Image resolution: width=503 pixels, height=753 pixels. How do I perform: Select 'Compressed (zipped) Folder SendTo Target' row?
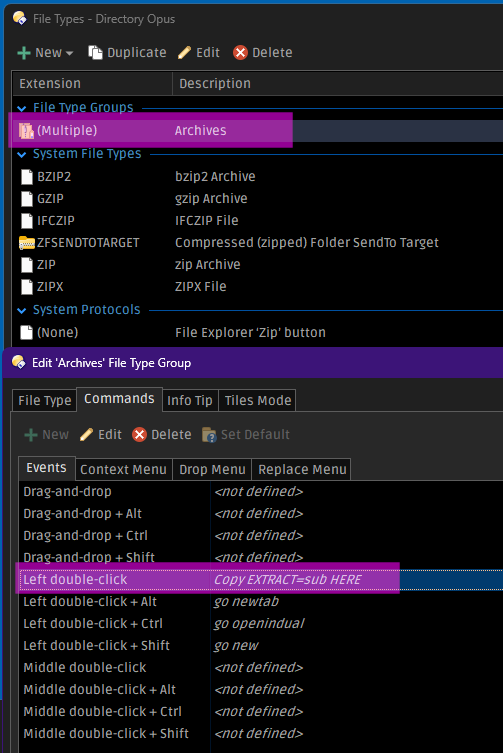click(x=259, y=243)
